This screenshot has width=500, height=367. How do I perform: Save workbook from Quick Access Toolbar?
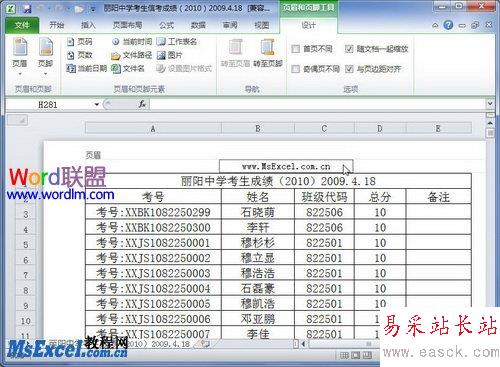27,8
